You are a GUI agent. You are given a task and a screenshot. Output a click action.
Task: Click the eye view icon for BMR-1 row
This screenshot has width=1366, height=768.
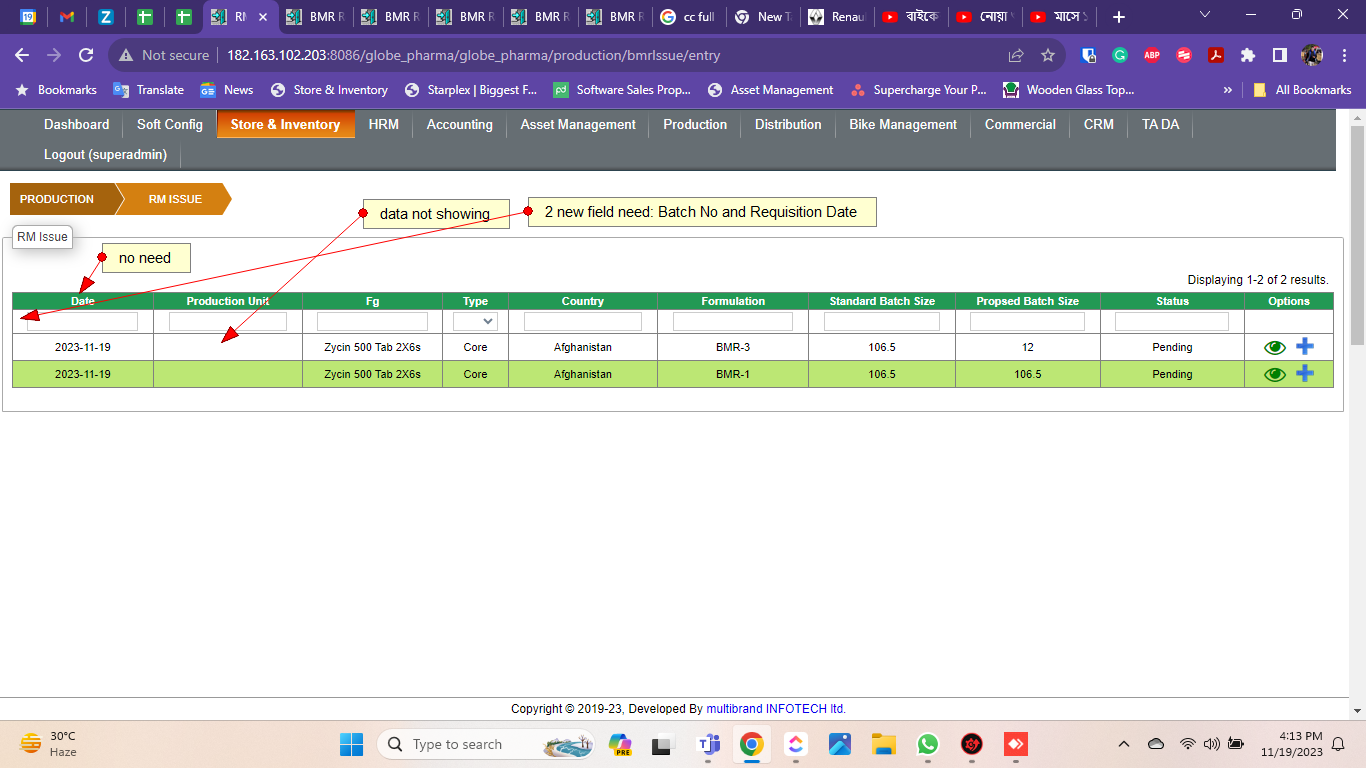(1274, 374)
